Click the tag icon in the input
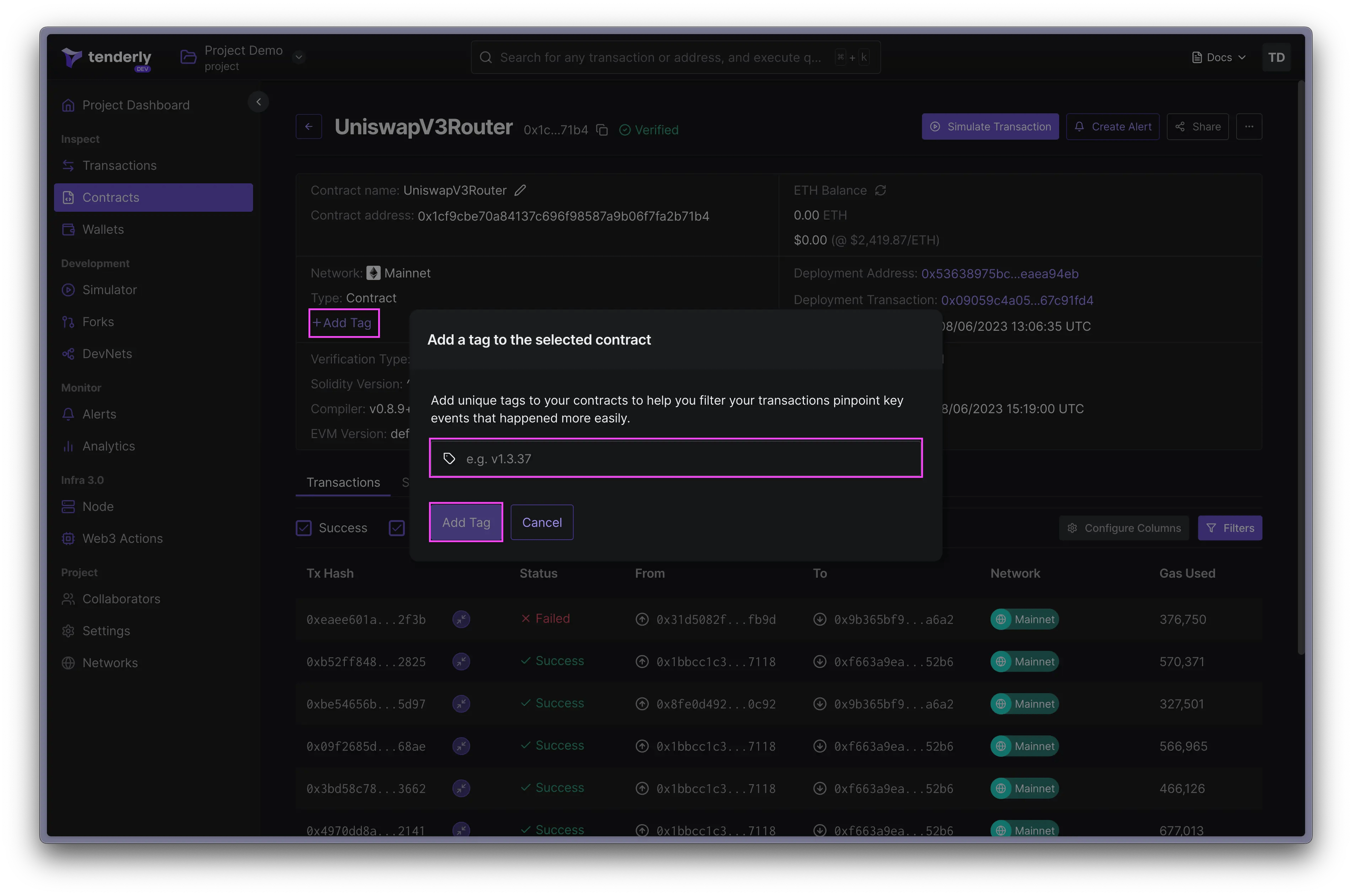1352x896 pixels. 449,458
